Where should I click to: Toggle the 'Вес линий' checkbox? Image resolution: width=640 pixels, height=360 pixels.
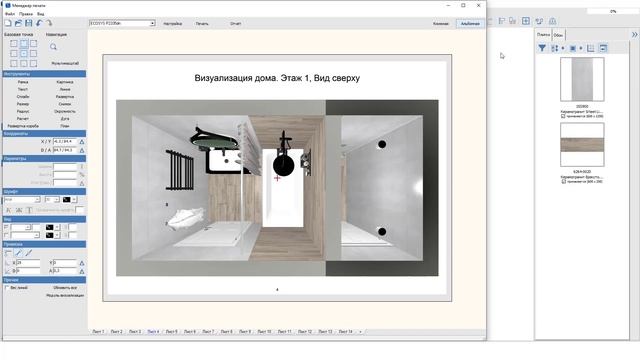7,288
